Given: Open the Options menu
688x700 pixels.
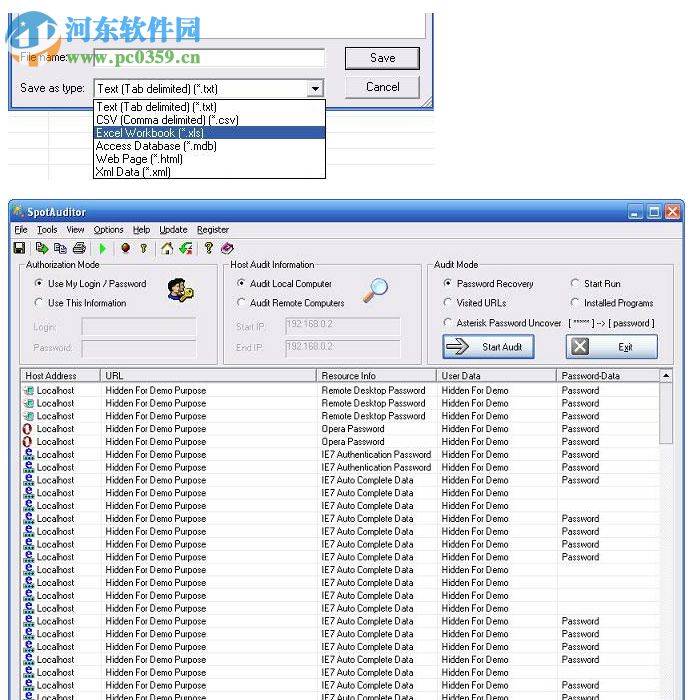Looking at the screenshot, I should click(108, 229).
